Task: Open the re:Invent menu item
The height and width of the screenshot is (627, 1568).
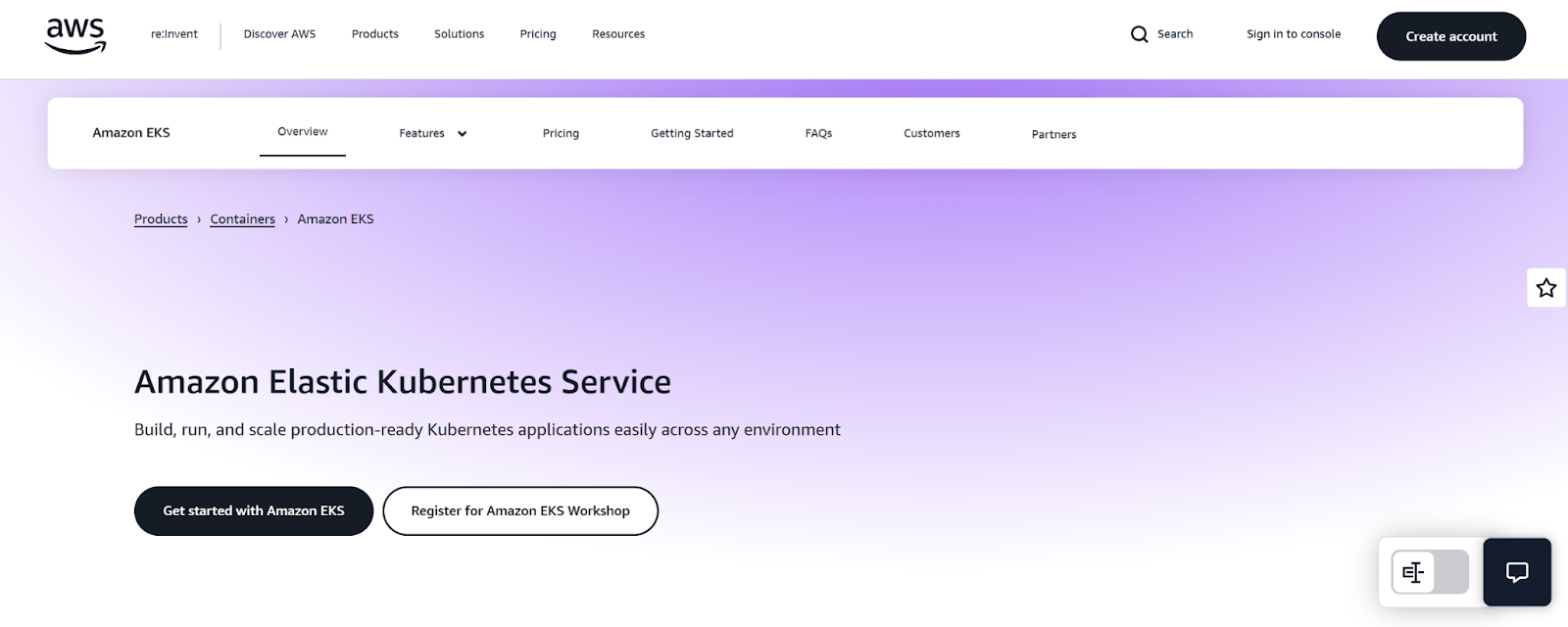Action: [174, 34]
